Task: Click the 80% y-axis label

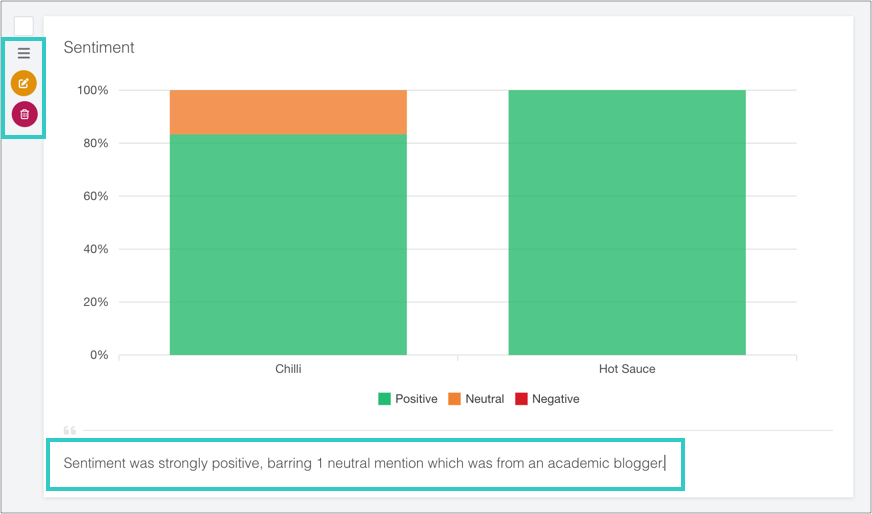Action: (95, 144)
